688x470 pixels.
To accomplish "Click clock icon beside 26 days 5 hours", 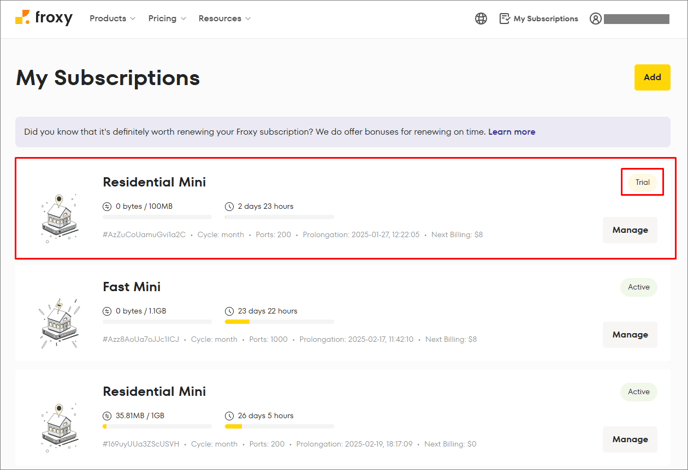I will pyautogui.click(x=229, y=416).
